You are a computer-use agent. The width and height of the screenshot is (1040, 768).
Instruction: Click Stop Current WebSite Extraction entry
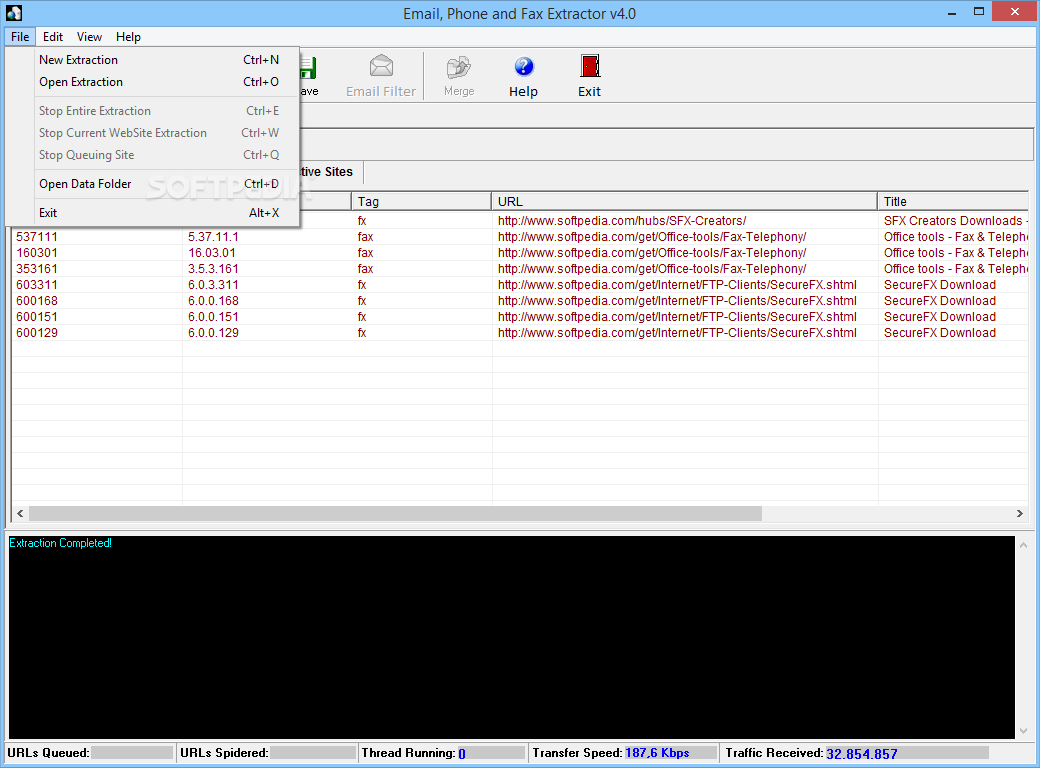click(x=159, y=133)
